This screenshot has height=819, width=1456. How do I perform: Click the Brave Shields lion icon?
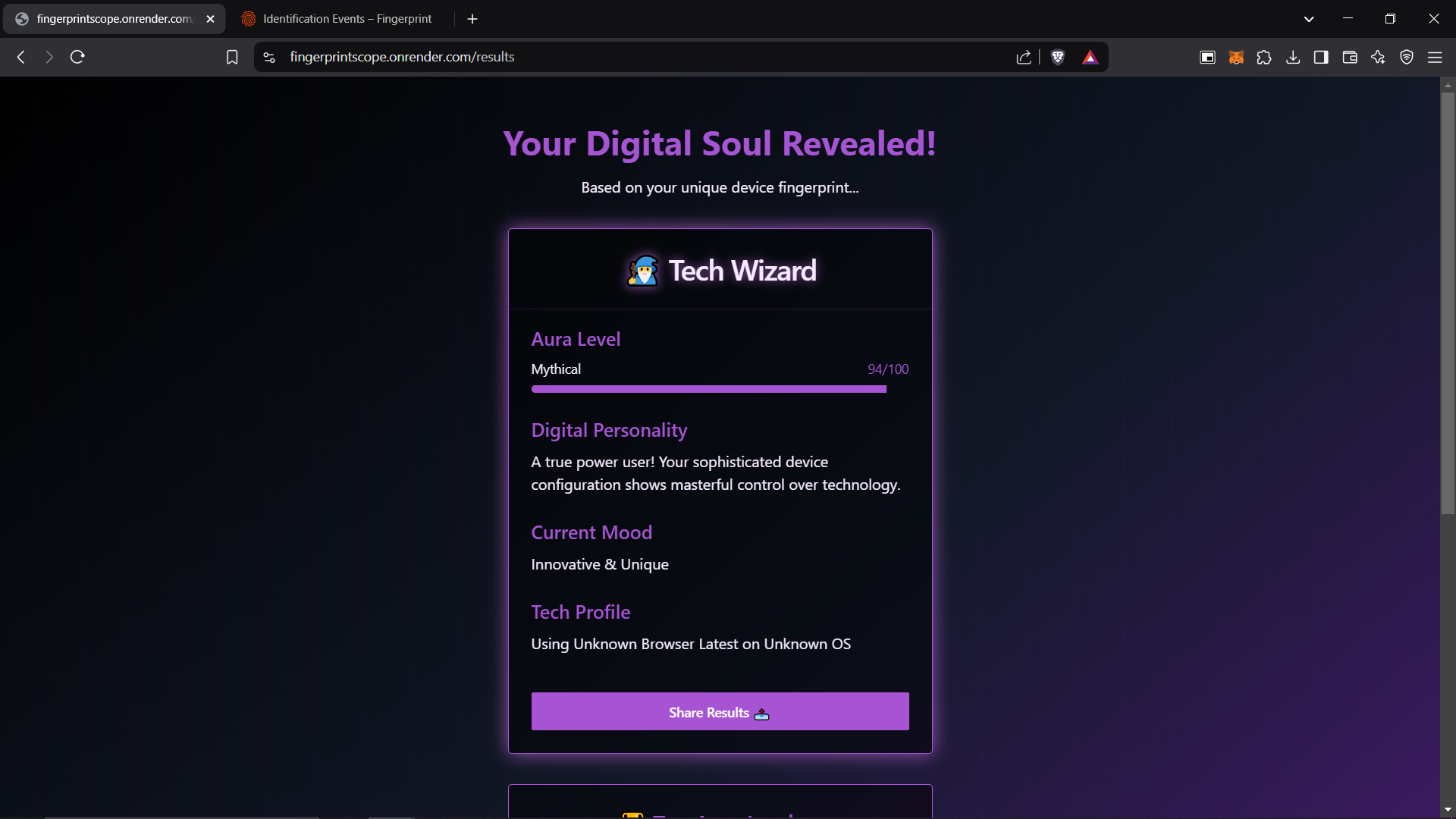coord(1058,57)
